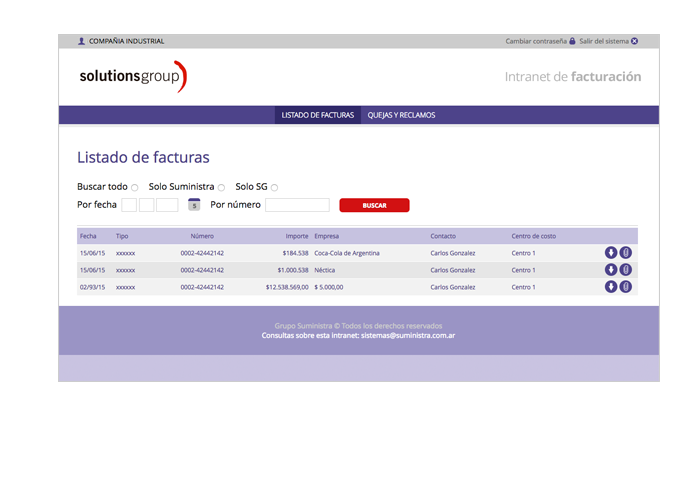Click the 02/93/15 date cell
Image resolution: width=700 pixels, height=500 pixels.
point(92,287)
